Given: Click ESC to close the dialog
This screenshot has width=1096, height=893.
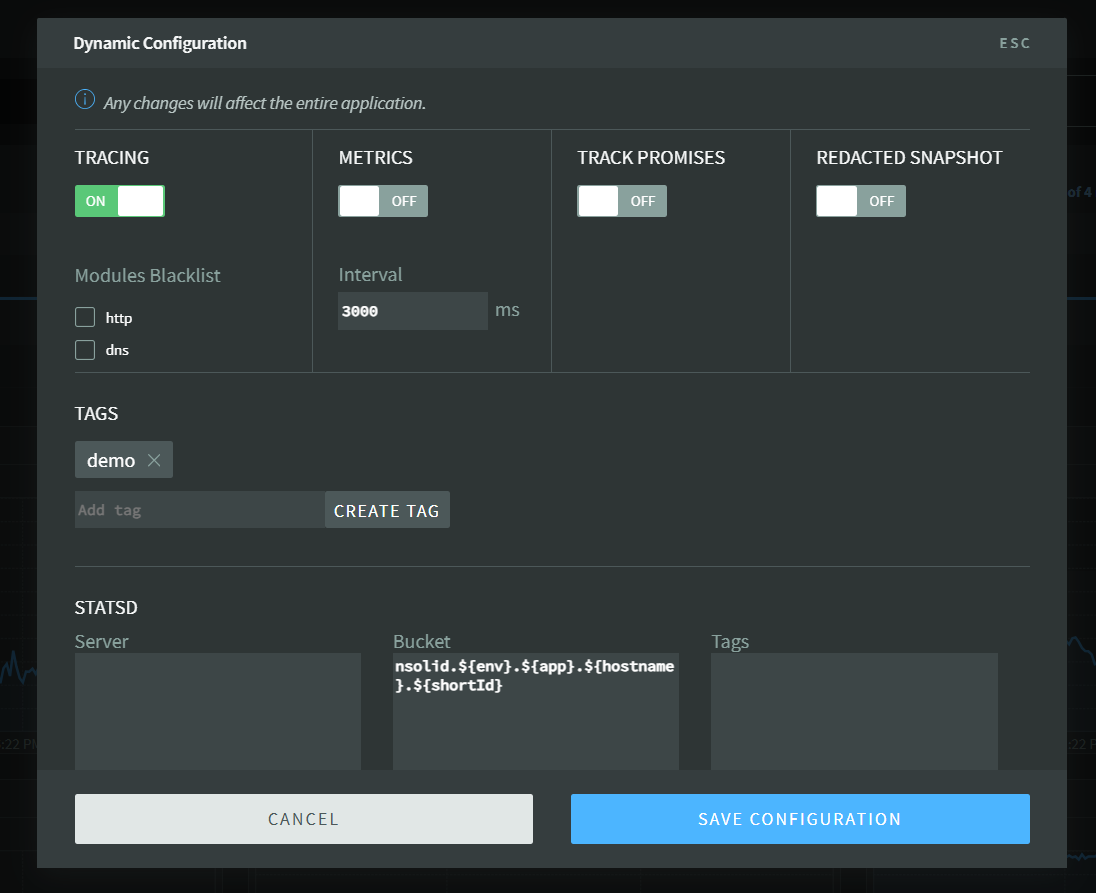Looking at the screenshot, I should (x=1014, y=43).
